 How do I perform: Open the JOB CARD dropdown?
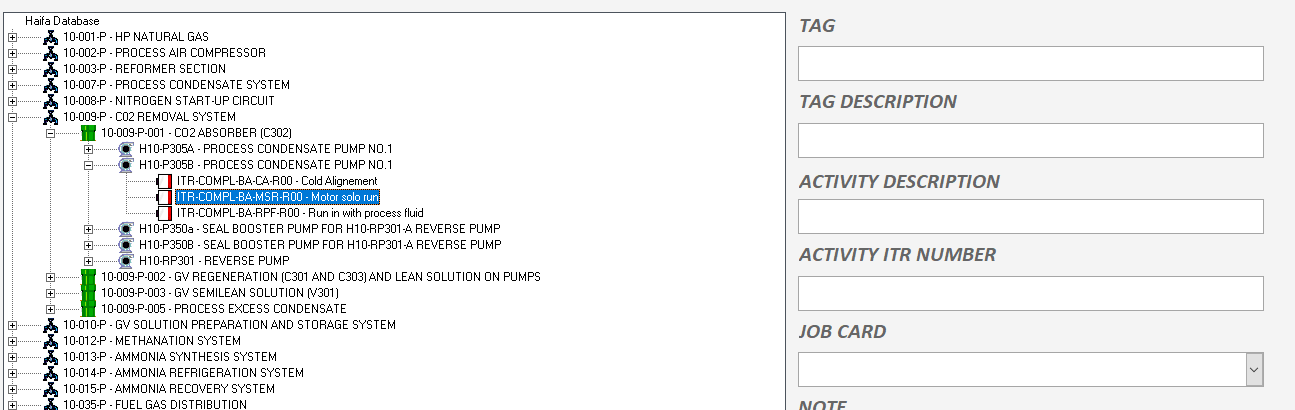click(1254, 370)
